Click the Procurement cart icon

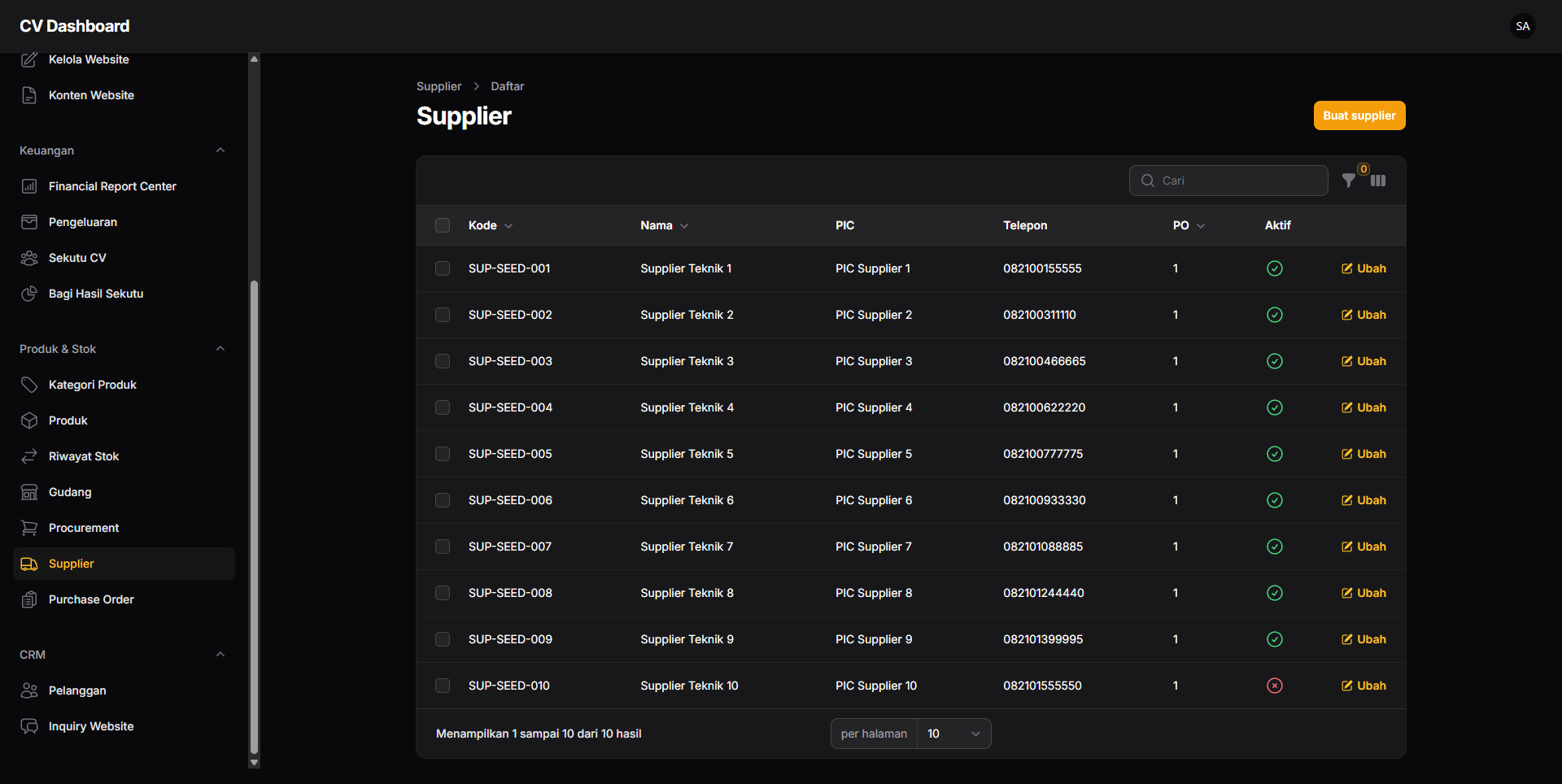pyautogui.click(x=29, y=528)
